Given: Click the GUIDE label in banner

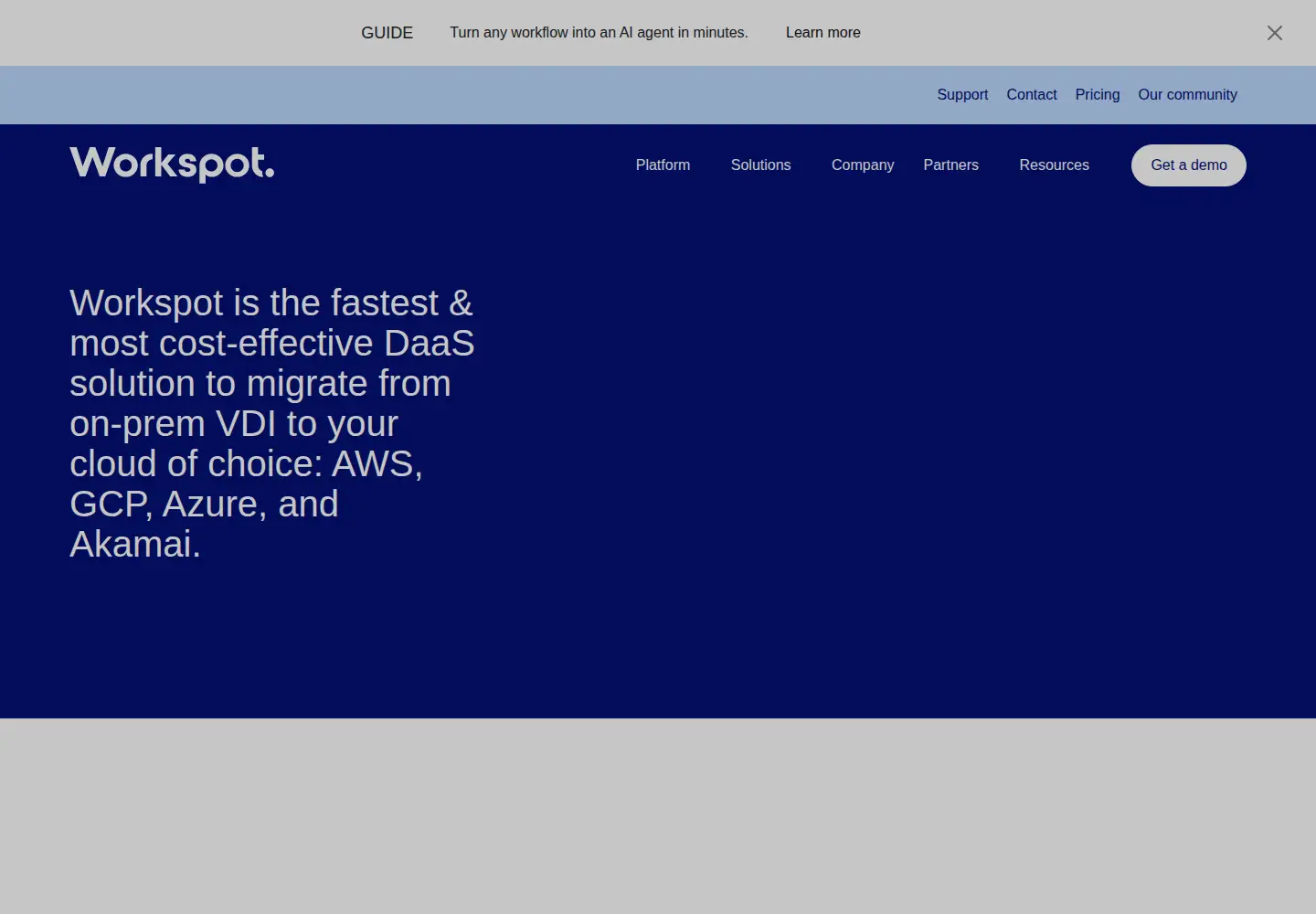Looking at the screenshot, I should [x=387, y=33].
